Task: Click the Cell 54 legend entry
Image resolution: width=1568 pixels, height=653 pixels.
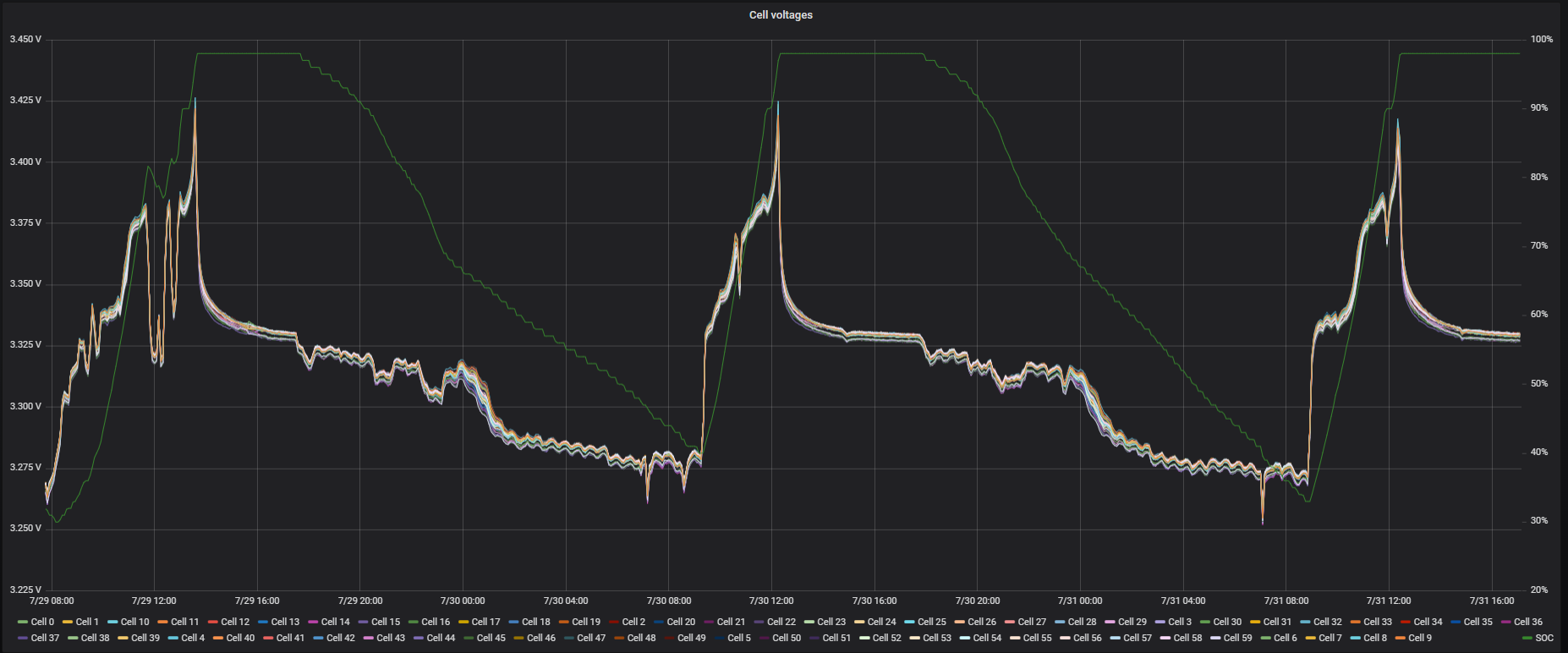Action: [987, 638]
